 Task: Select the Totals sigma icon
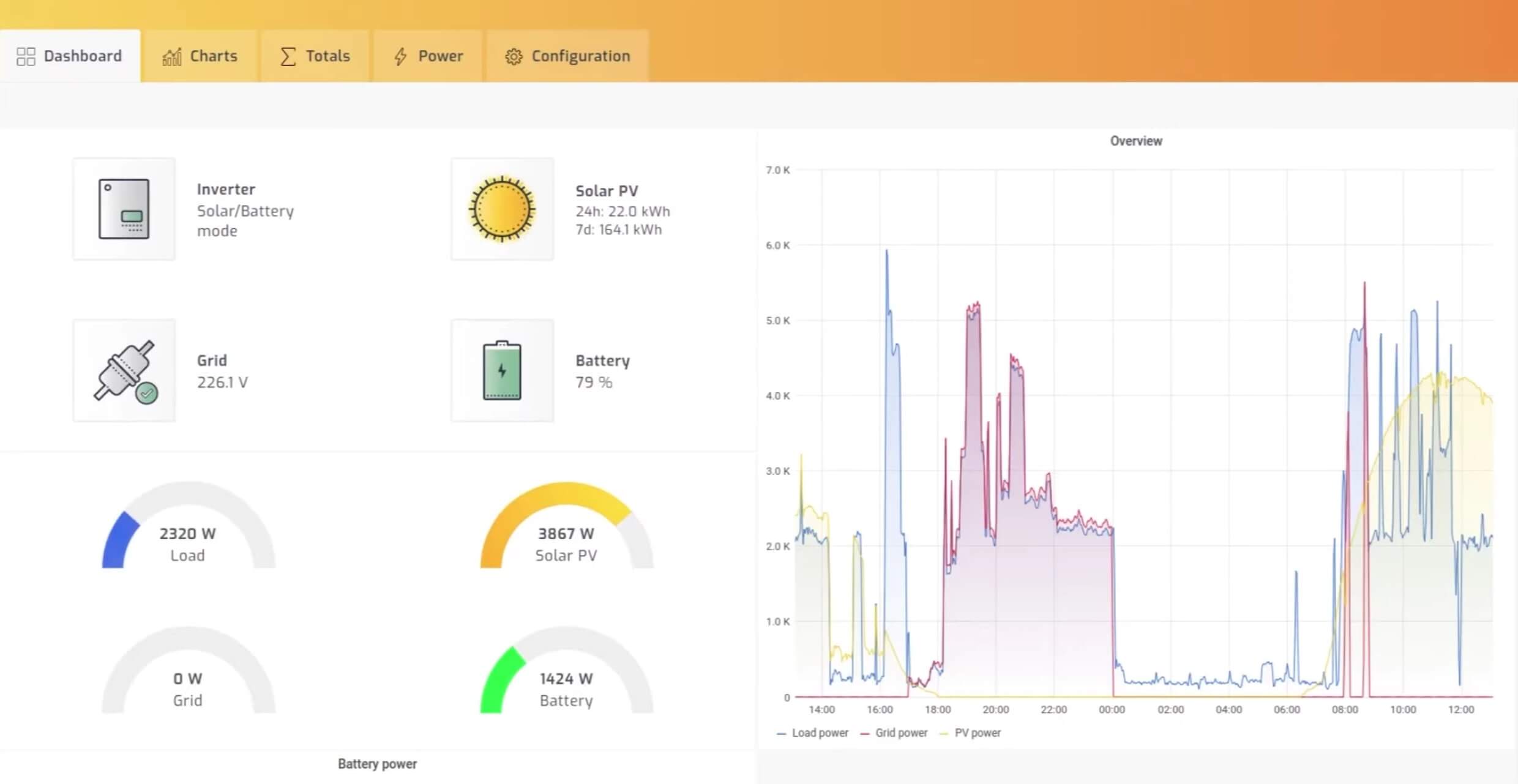tap(286, 56)
